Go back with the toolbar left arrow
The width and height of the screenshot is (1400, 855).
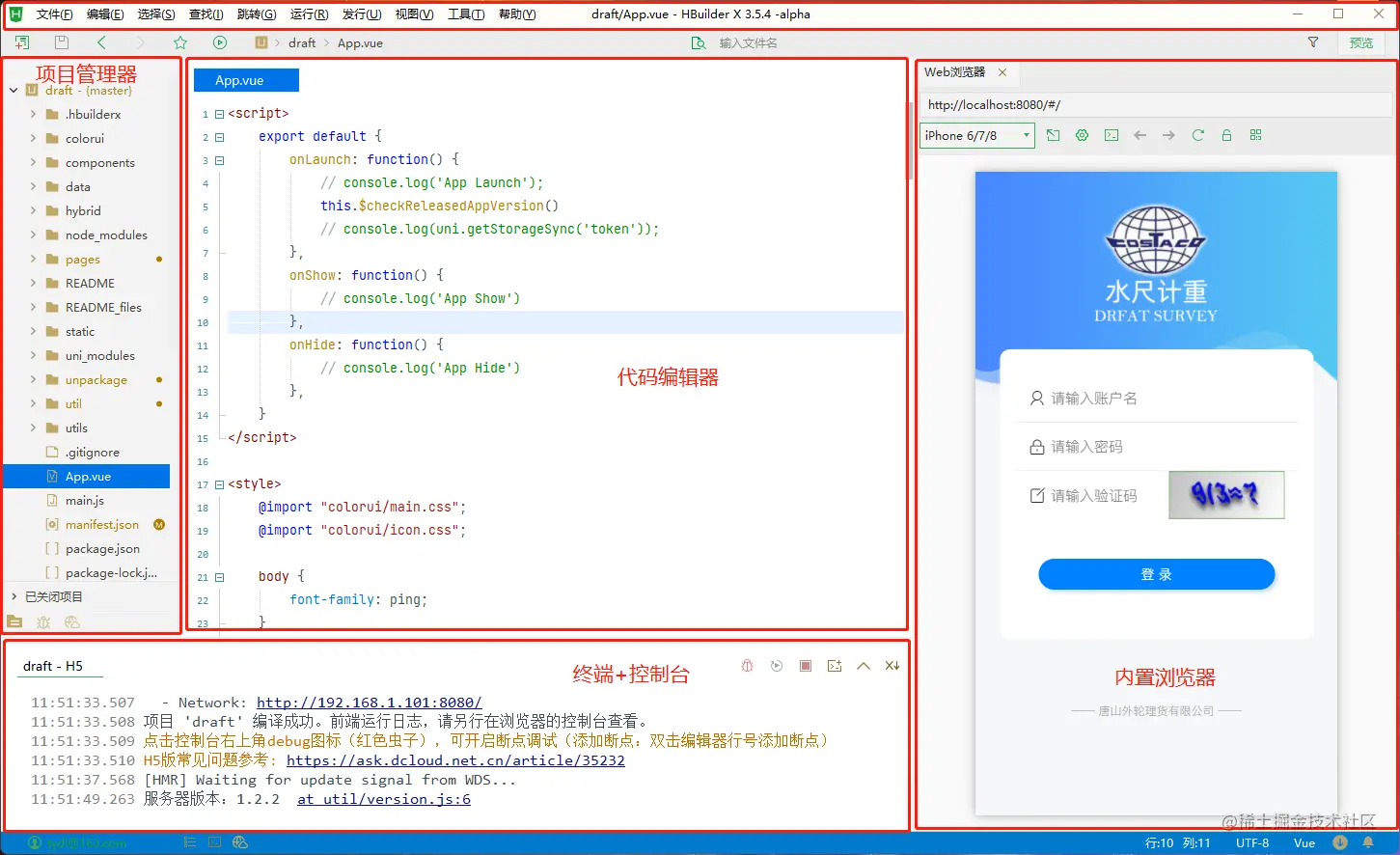101,42
